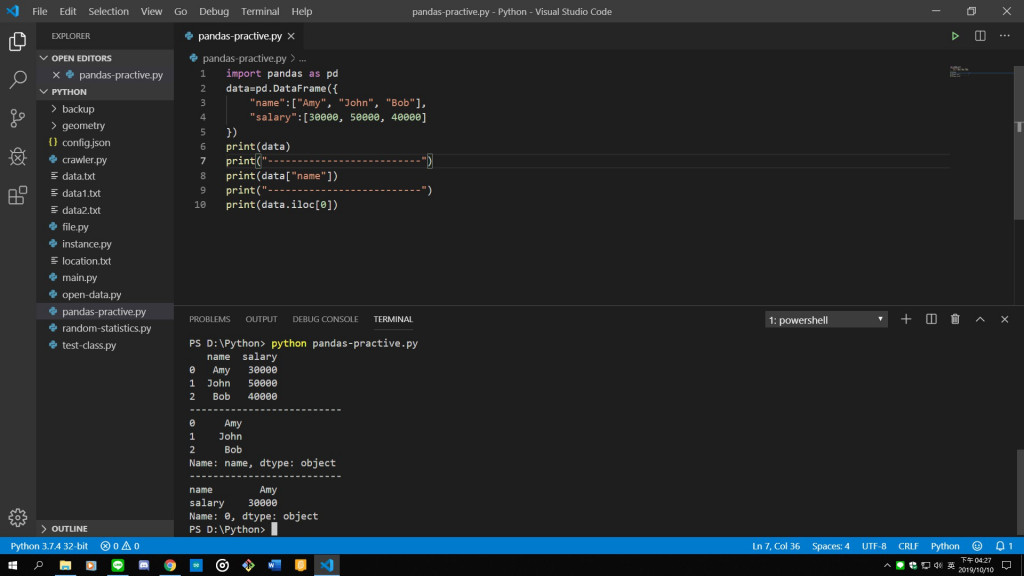
Task: Open the Selection menu
Action: click(x=108, y=11)
